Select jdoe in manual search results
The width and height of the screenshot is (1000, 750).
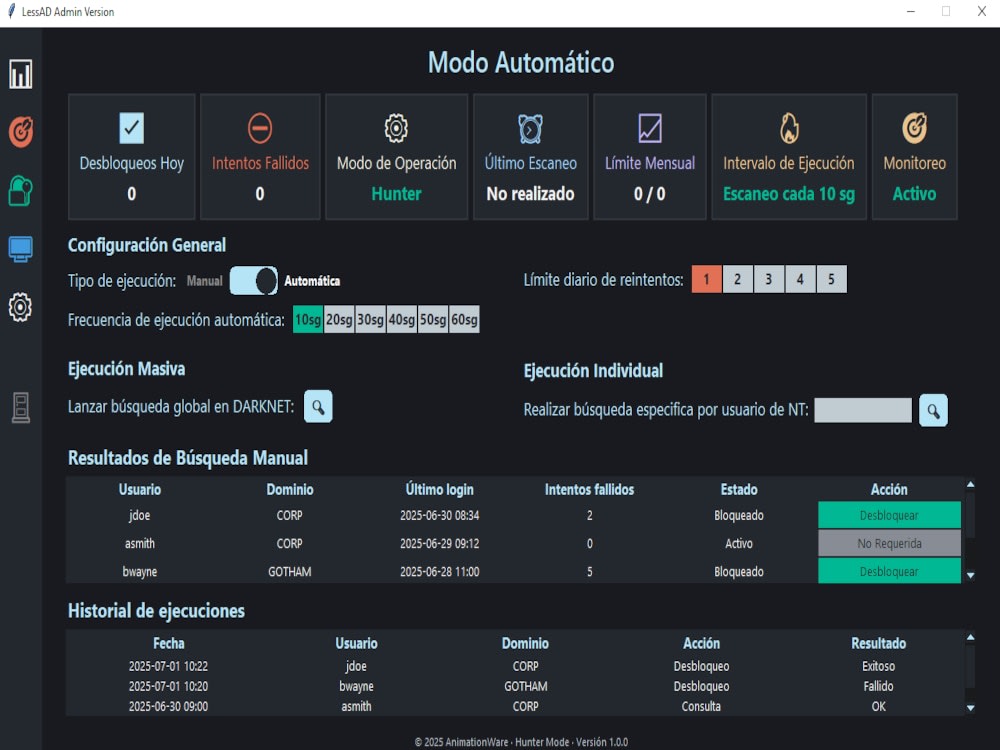point(140,515)
